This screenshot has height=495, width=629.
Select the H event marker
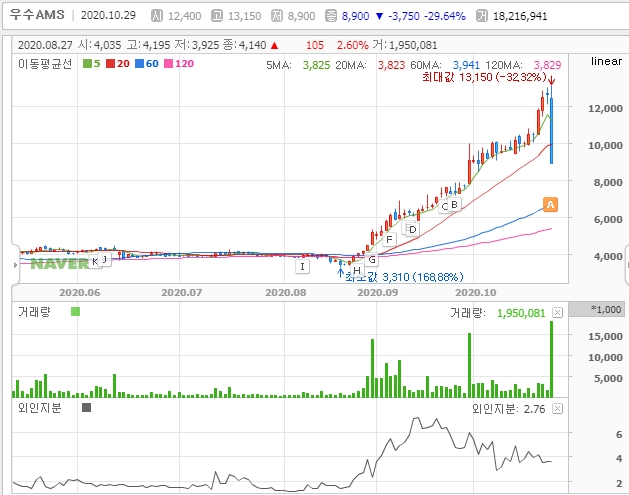pos(357,270)
